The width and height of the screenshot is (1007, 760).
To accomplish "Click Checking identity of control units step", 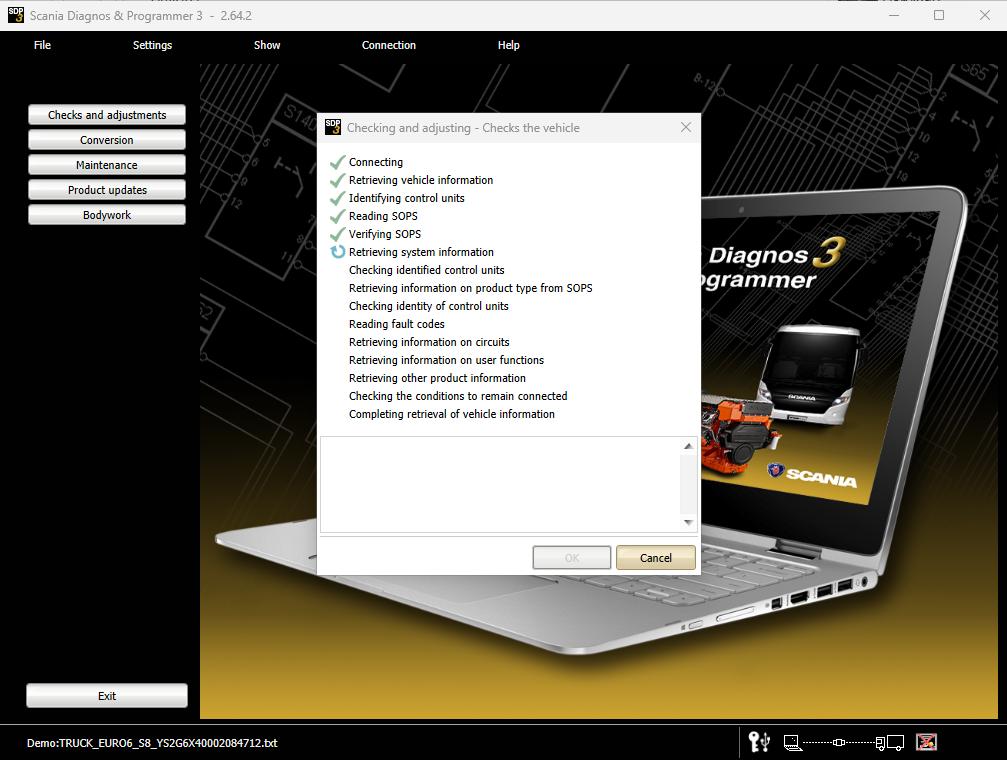I will (x=428, y=306).
